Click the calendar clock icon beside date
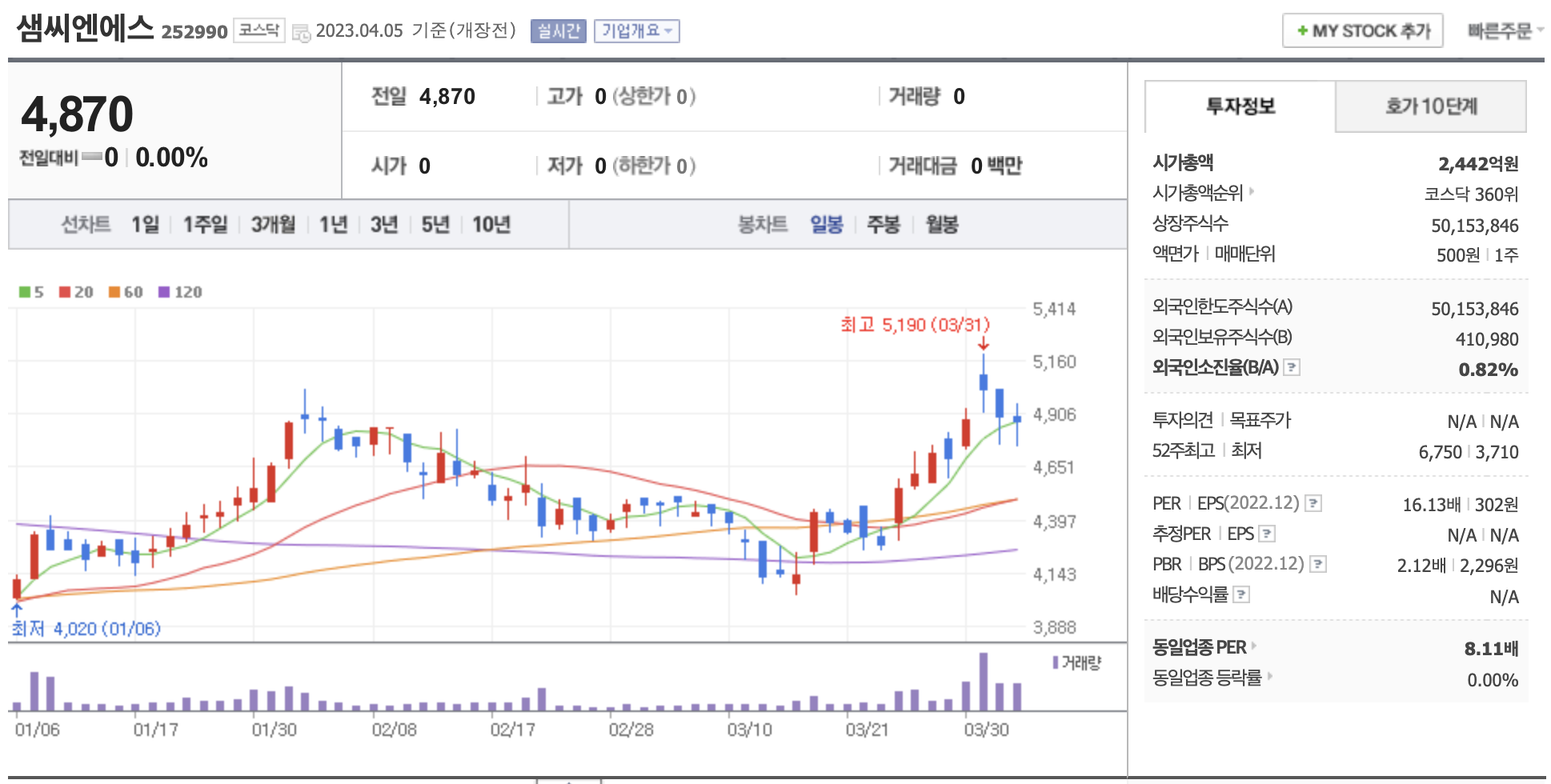The height and width of the screenshot is (784, 1551). coord(301,33)
